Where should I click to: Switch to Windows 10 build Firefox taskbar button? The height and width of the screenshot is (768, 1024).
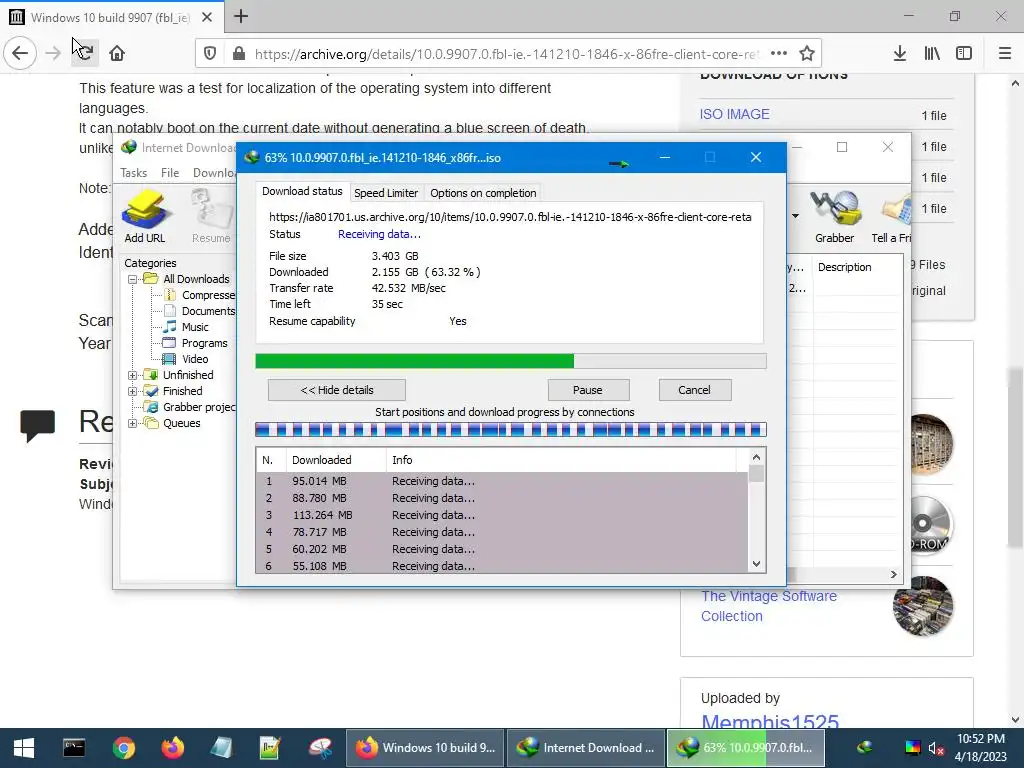point(425,748)
